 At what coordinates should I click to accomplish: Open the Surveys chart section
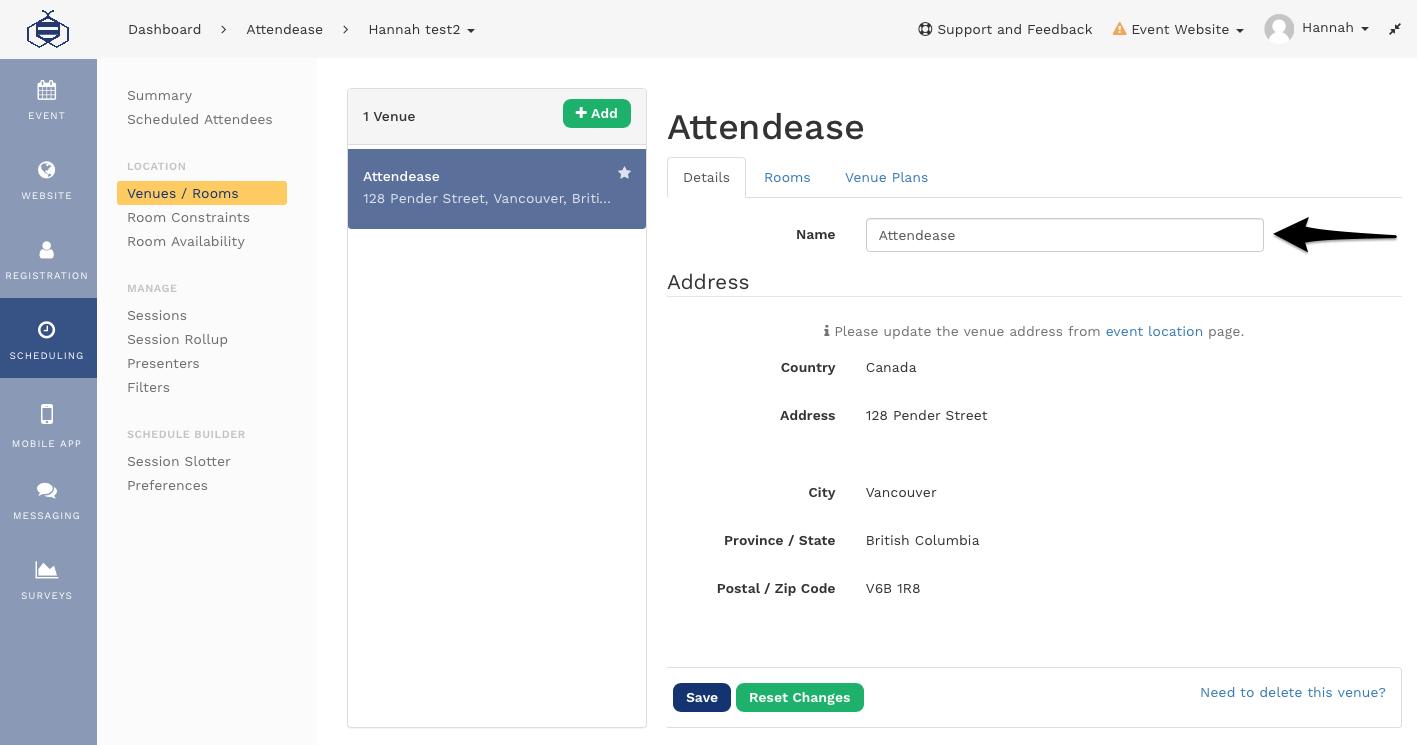(x=47, y=579)
